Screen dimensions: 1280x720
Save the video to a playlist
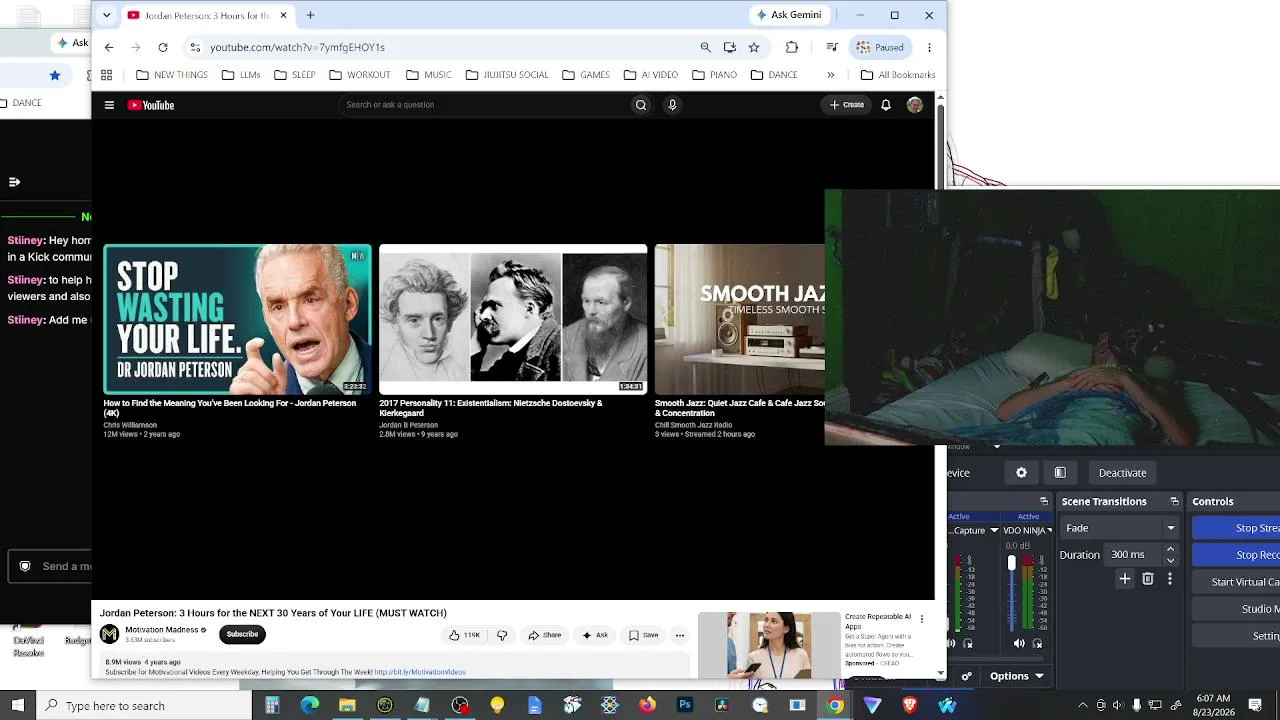point(644,635)
